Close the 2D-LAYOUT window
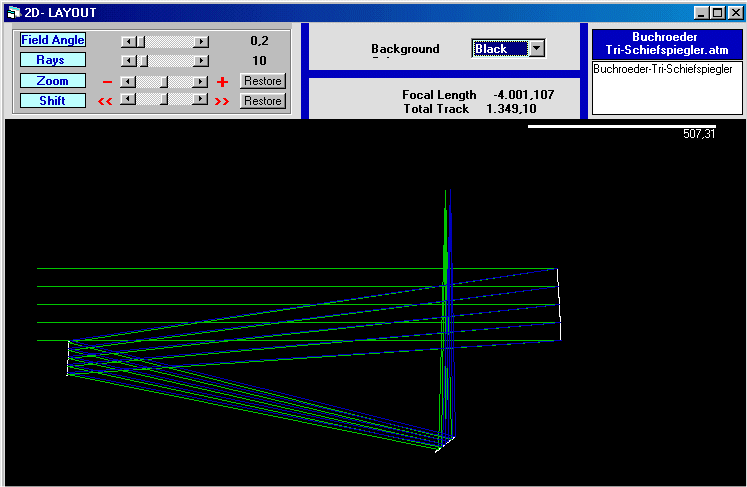Screen dimensions: 747x487 click(735, 13)
